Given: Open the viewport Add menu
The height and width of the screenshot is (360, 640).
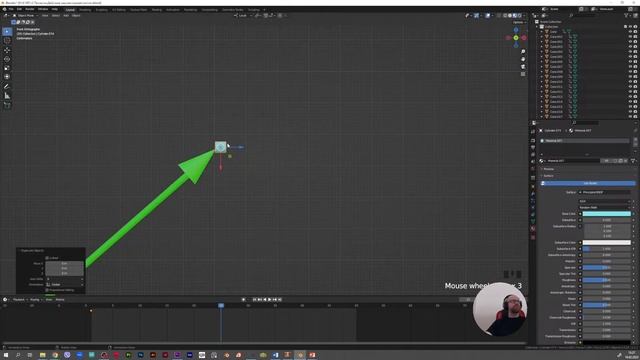Looking at the screenshot, I should [x=66, y=16].
